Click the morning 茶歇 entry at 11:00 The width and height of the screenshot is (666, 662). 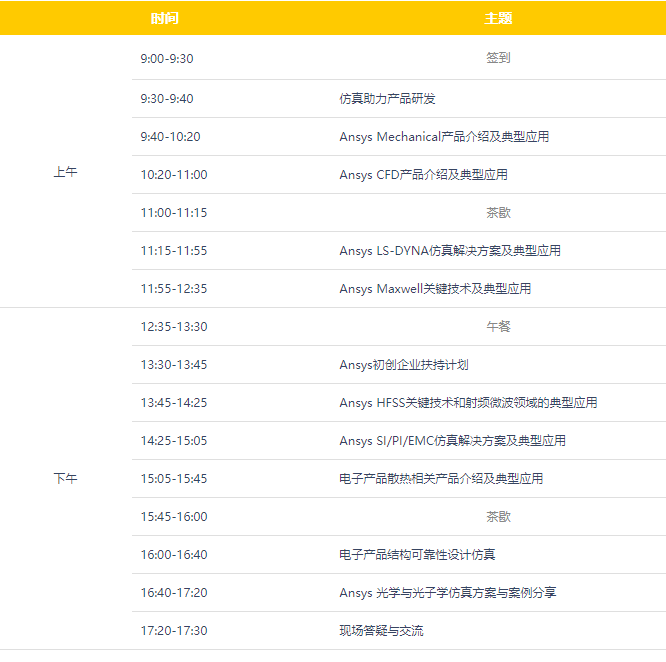[x=498, y=213]
